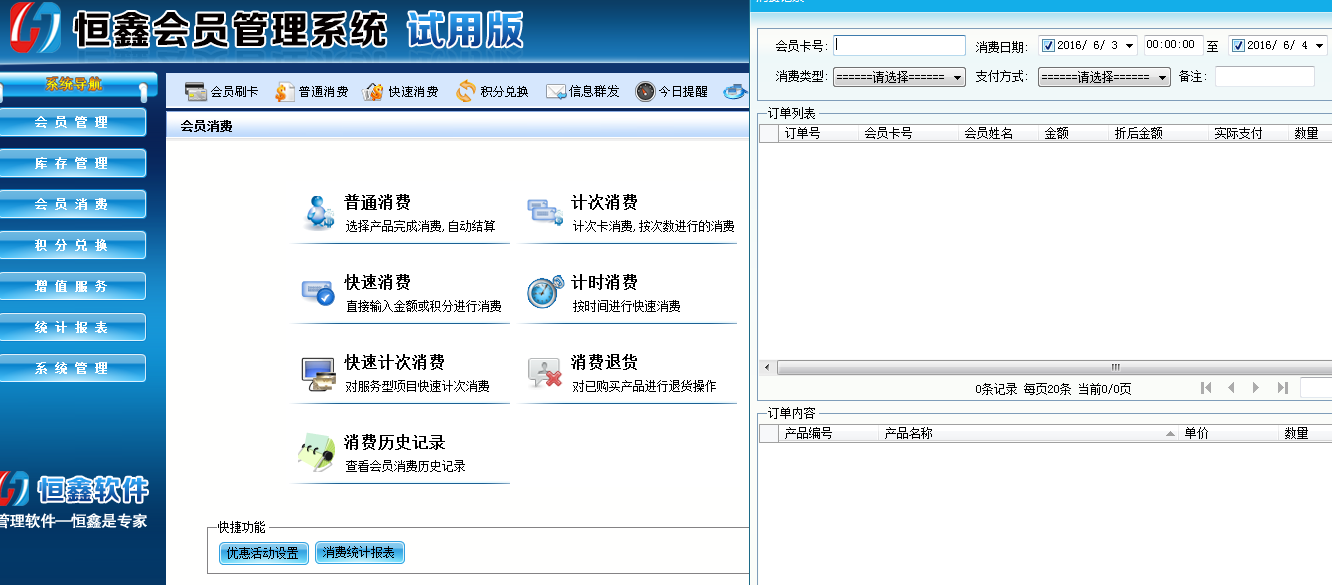The image size is (1332, 585).
Task: Click the 系统导航 header tab
Action: coord(74,86)
